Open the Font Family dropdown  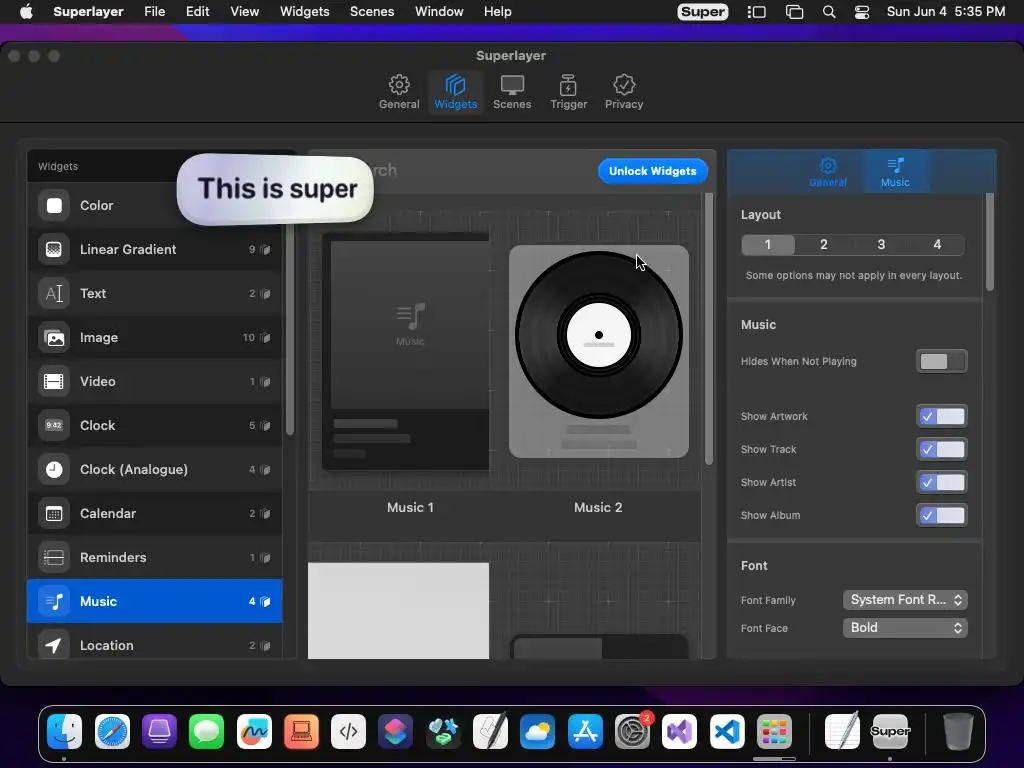905,600
